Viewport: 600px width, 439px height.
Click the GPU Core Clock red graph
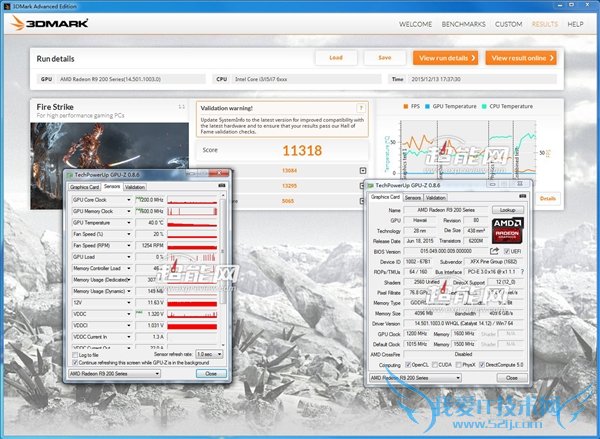tap(192, 200)
